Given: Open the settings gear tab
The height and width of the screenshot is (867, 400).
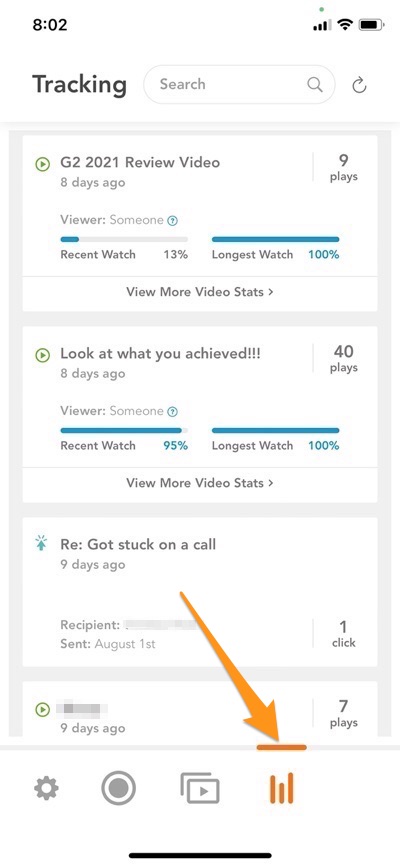Looking at the screenshot, I should 46,788.
